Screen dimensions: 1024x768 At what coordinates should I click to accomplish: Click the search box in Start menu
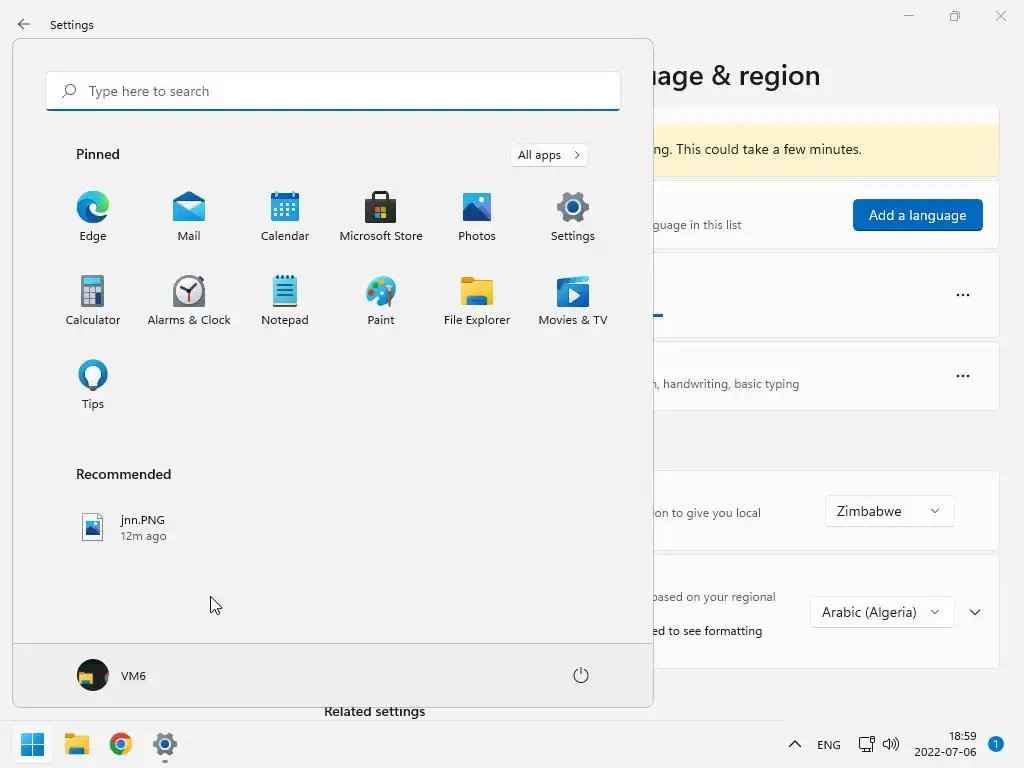333,91
